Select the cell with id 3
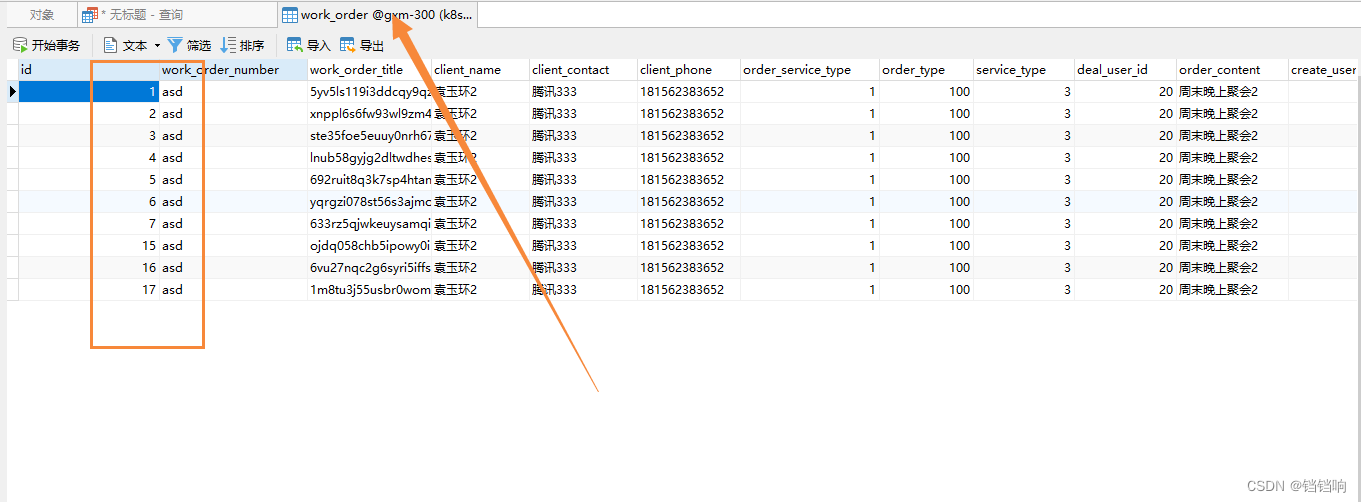The height and width of the screenshot is (502, 1361). pos(89,135)
